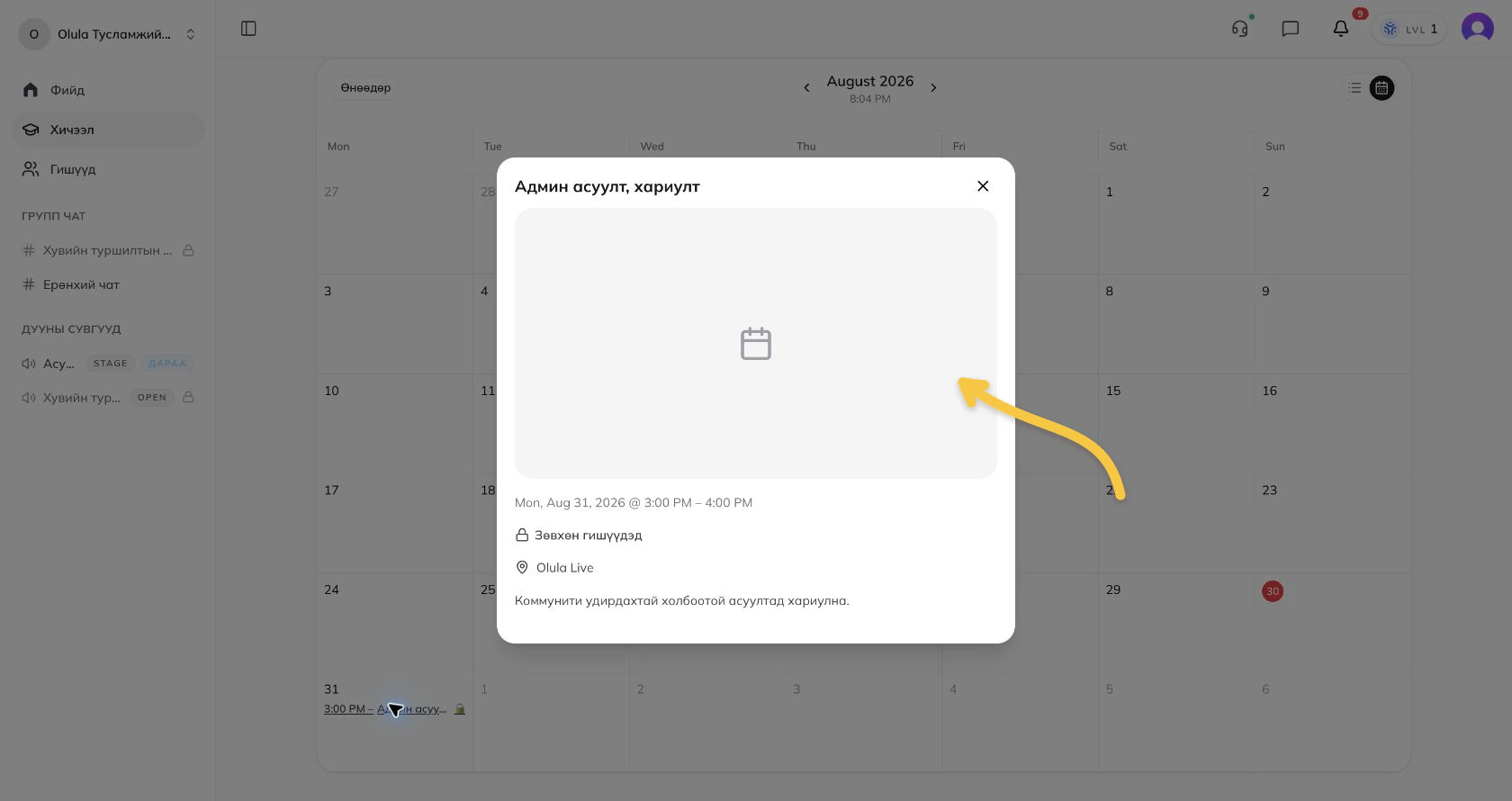Open the 3:00 PM event on day 31

tap(394, 709)
